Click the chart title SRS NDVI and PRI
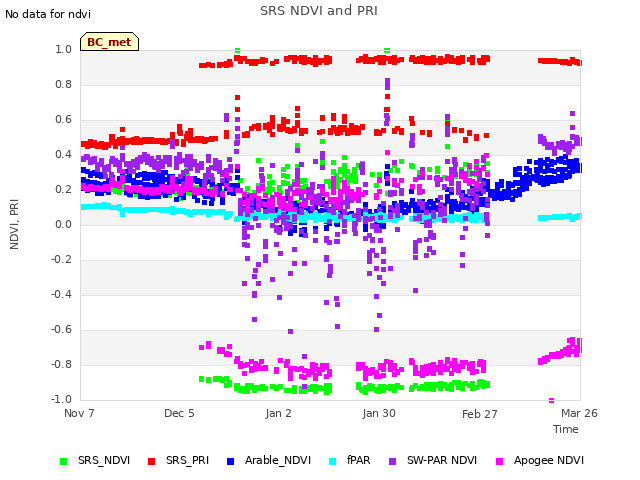This screenshot has height=480, width=640. tap(319, 10)
